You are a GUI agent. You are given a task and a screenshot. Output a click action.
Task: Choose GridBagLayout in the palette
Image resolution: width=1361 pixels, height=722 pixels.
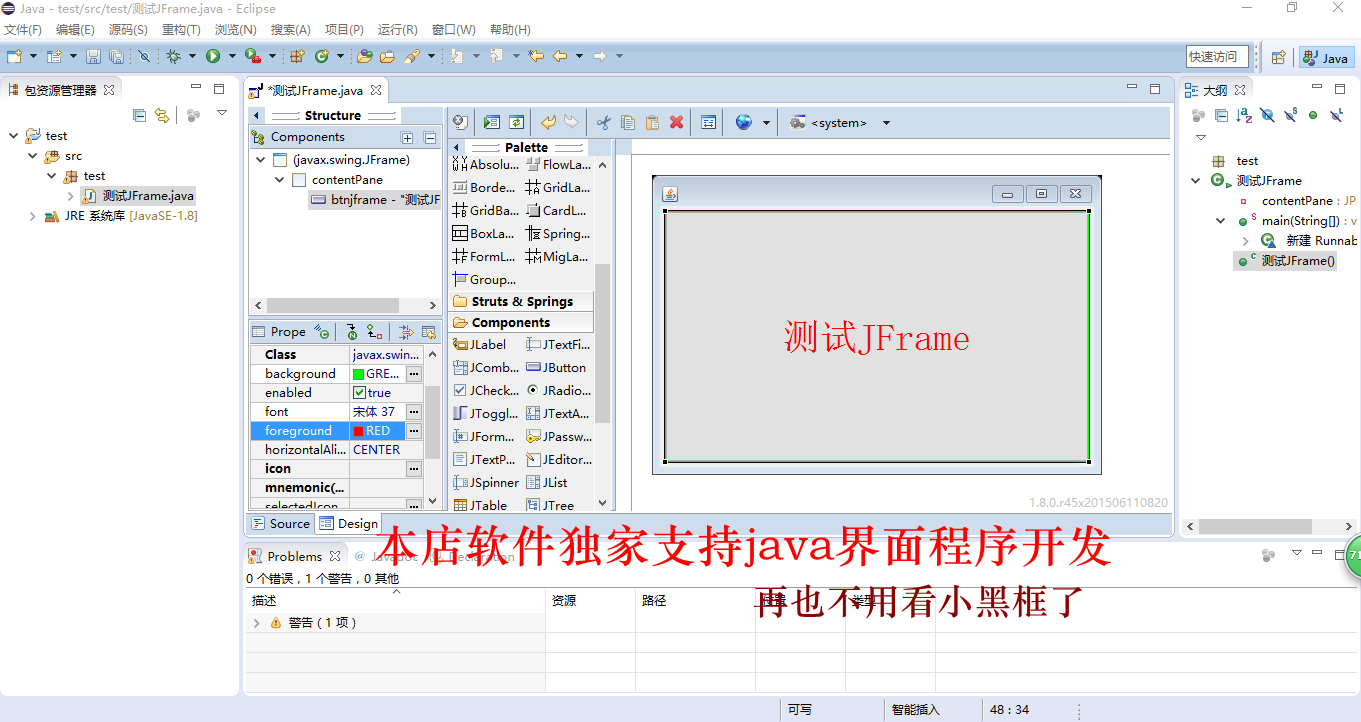coord(486,211)
